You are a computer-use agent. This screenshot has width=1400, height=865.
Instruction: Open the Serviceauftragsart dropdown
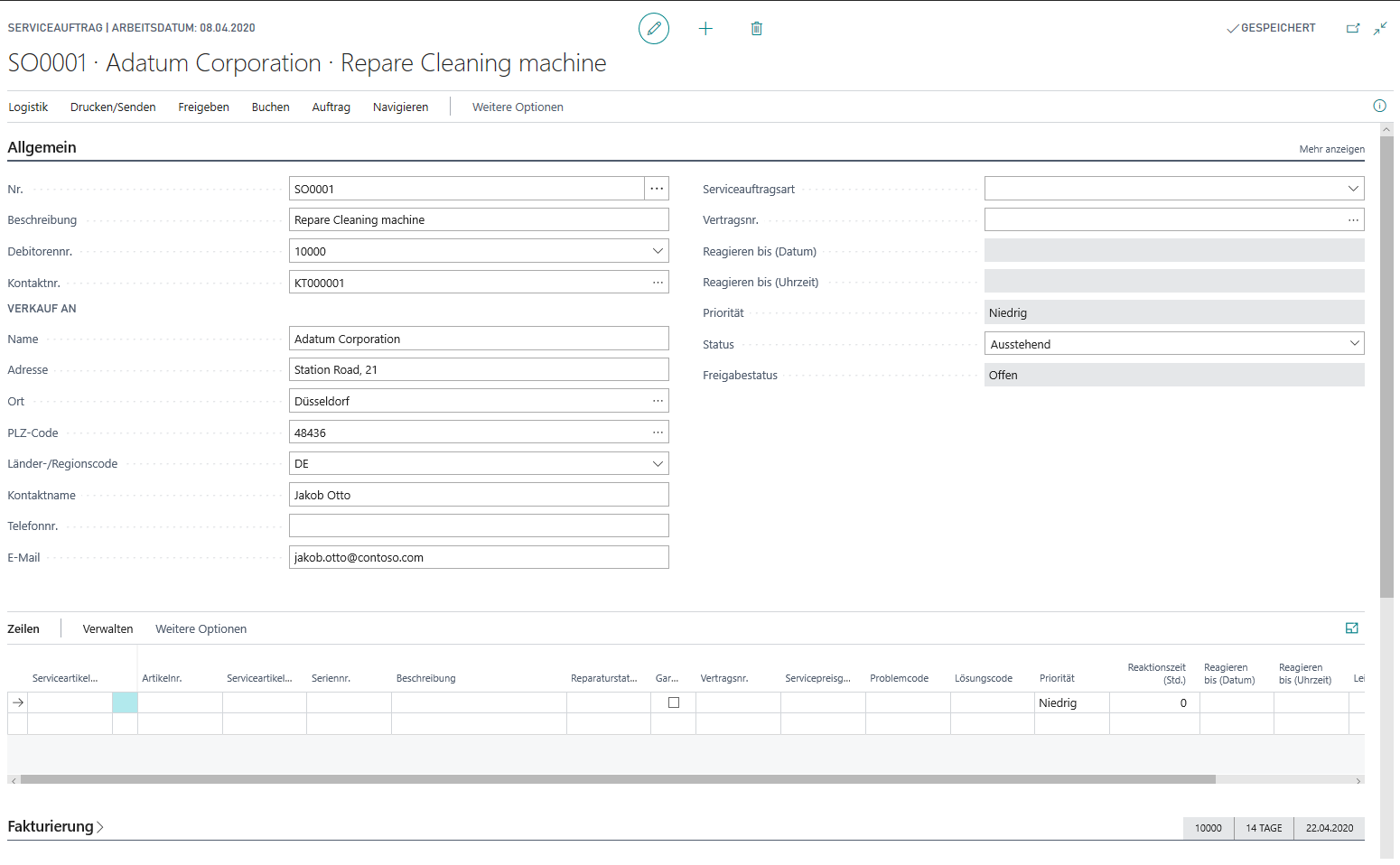coord(1353,189)
